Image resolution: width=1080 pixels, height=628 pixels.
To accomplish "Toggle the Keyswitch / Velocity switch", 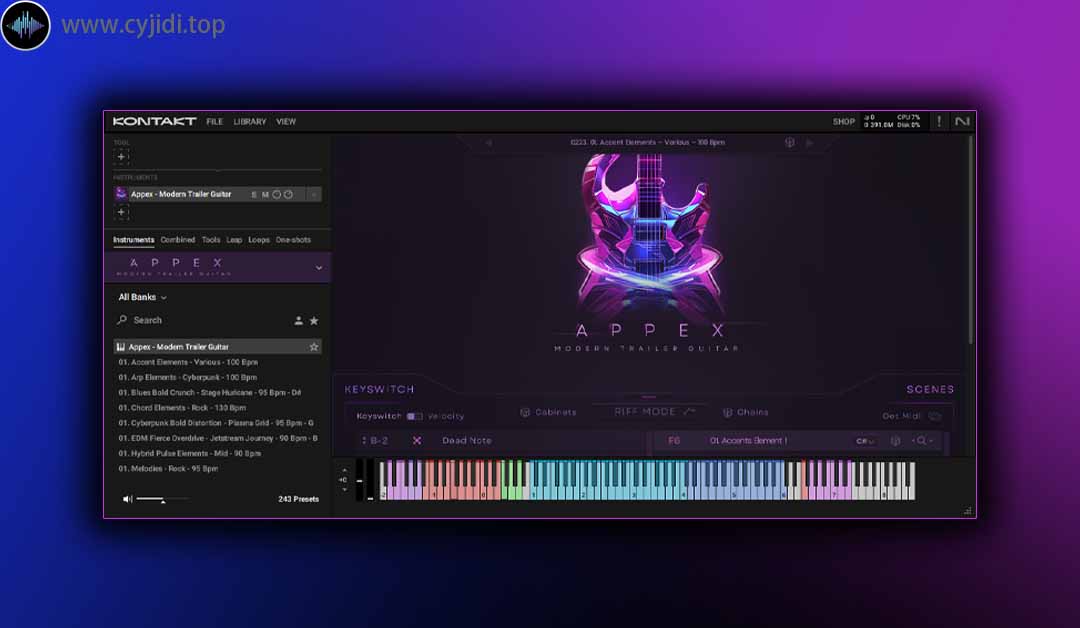I will pos(415,417).
